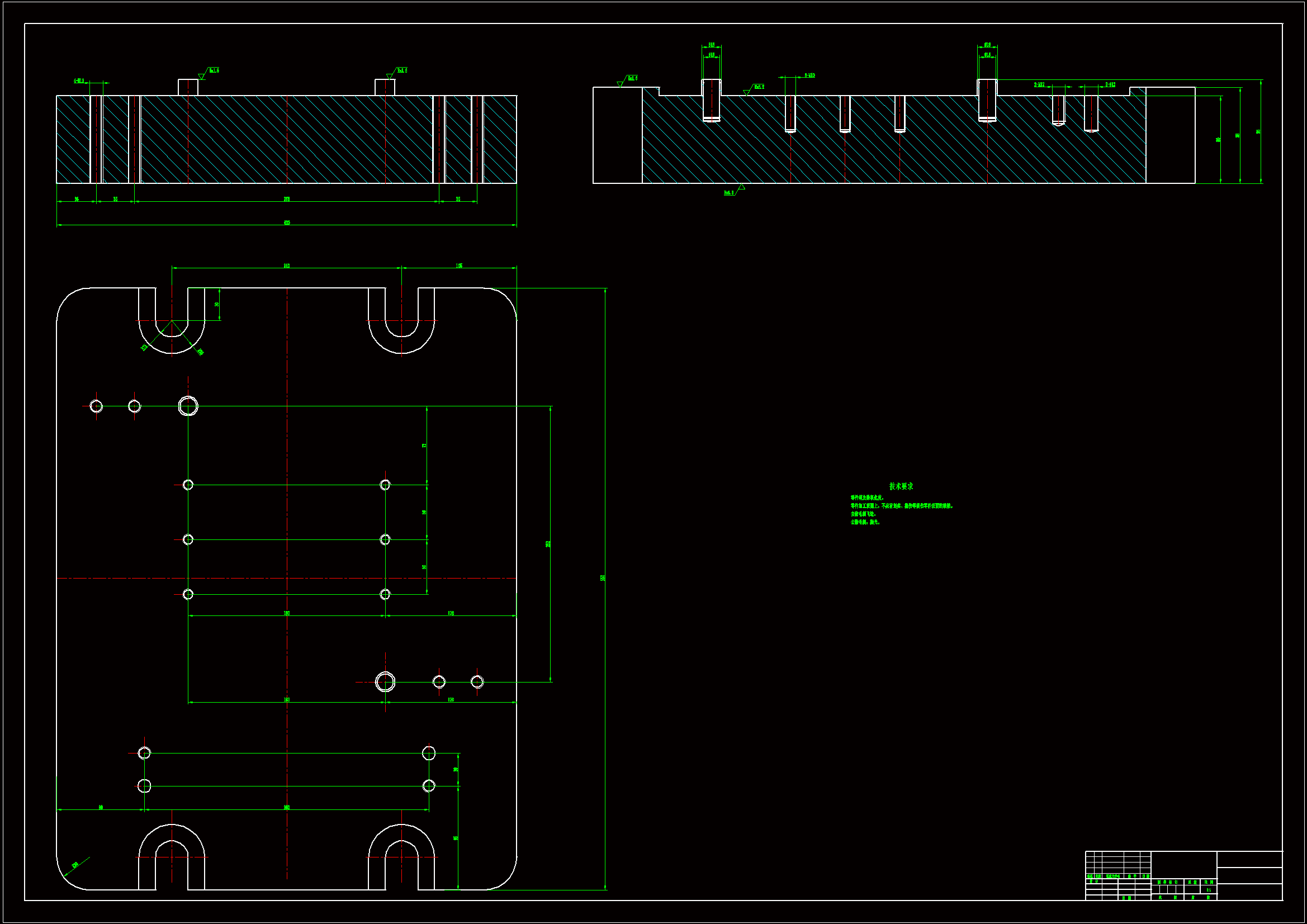Select the 6-M10 thread callout label
The height and width of the screenshot is (924, 1307).
tap(809, 75)
